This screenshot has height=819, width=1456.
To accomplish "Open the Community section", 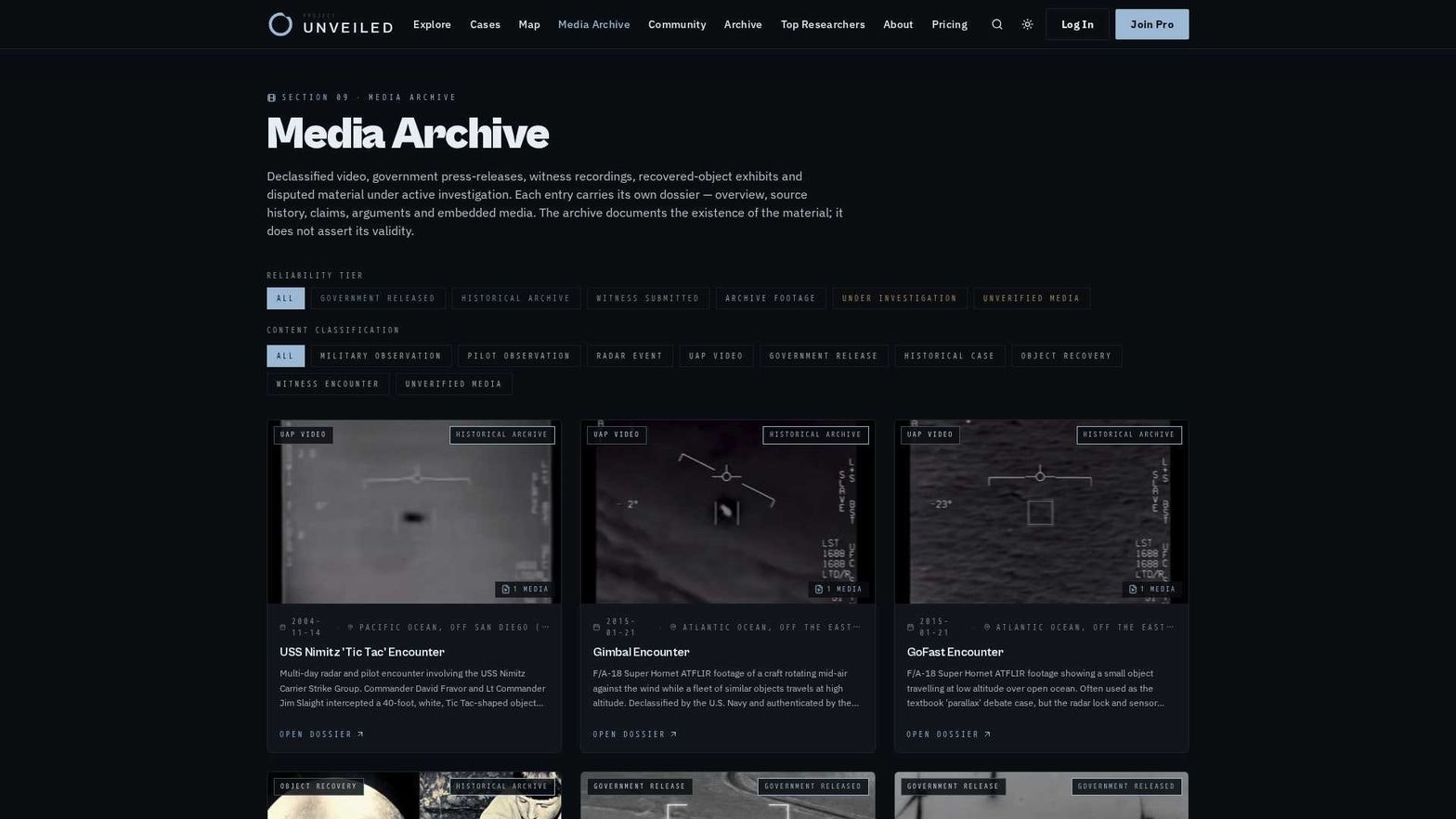I will (x=677, y=24).
